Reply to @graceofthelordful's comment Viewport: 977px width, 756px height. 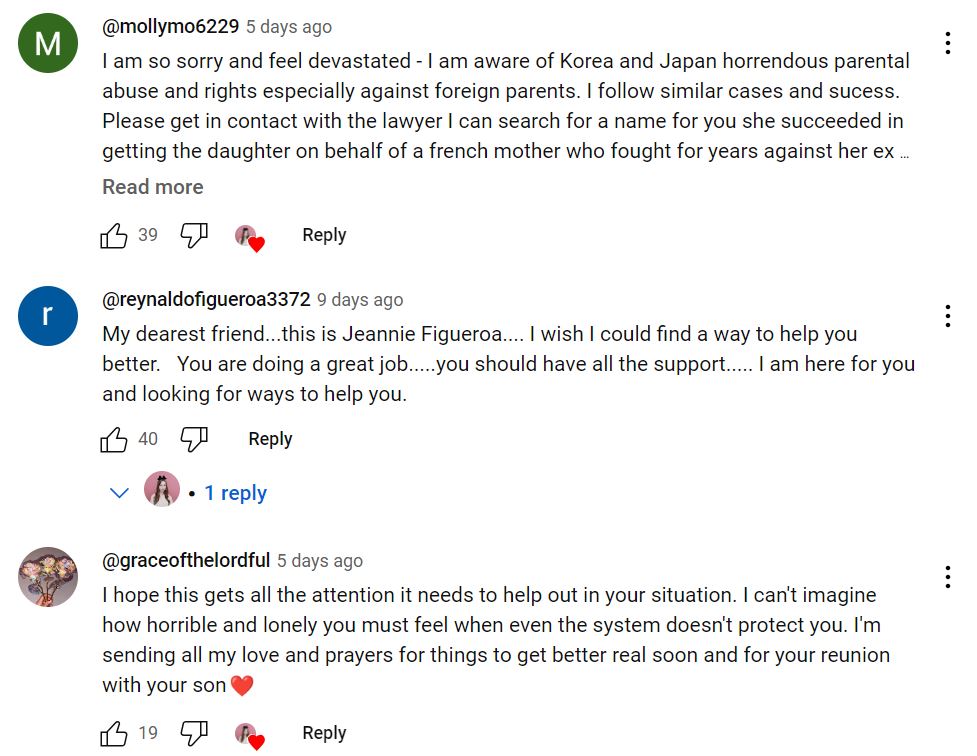(324, 733)
